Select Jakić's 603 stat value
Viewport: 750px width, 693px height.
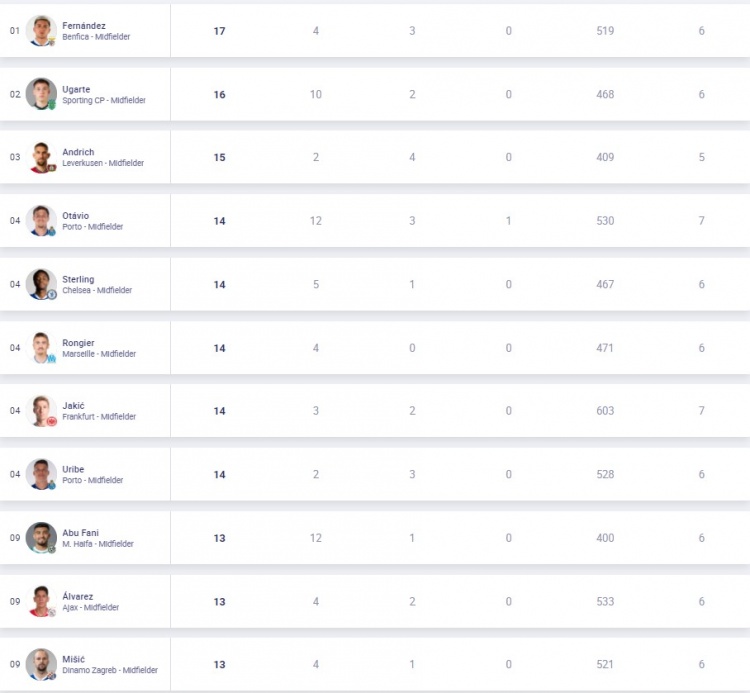[605, 411]
